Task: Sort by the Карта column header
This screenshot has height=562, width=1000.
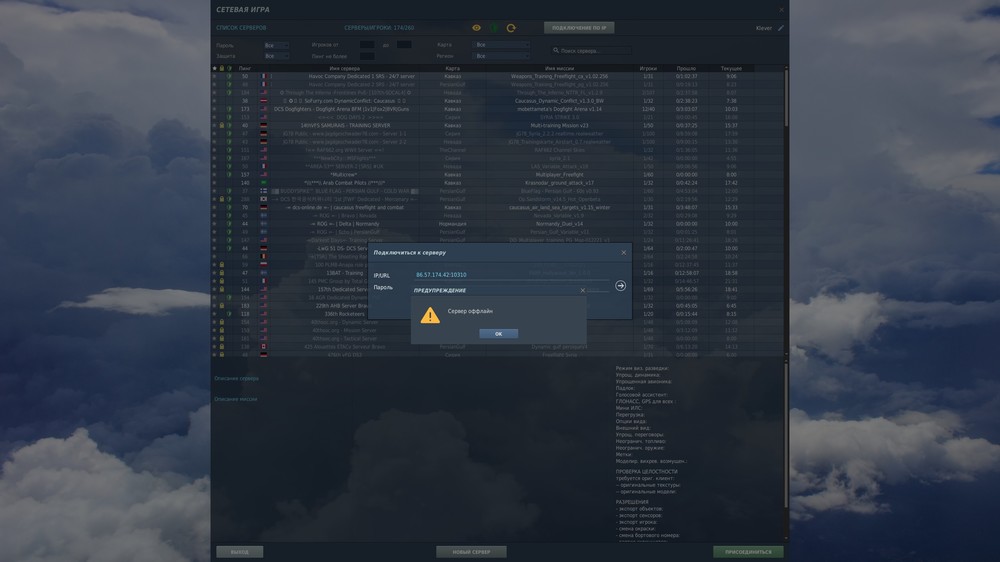Action: 452,68
